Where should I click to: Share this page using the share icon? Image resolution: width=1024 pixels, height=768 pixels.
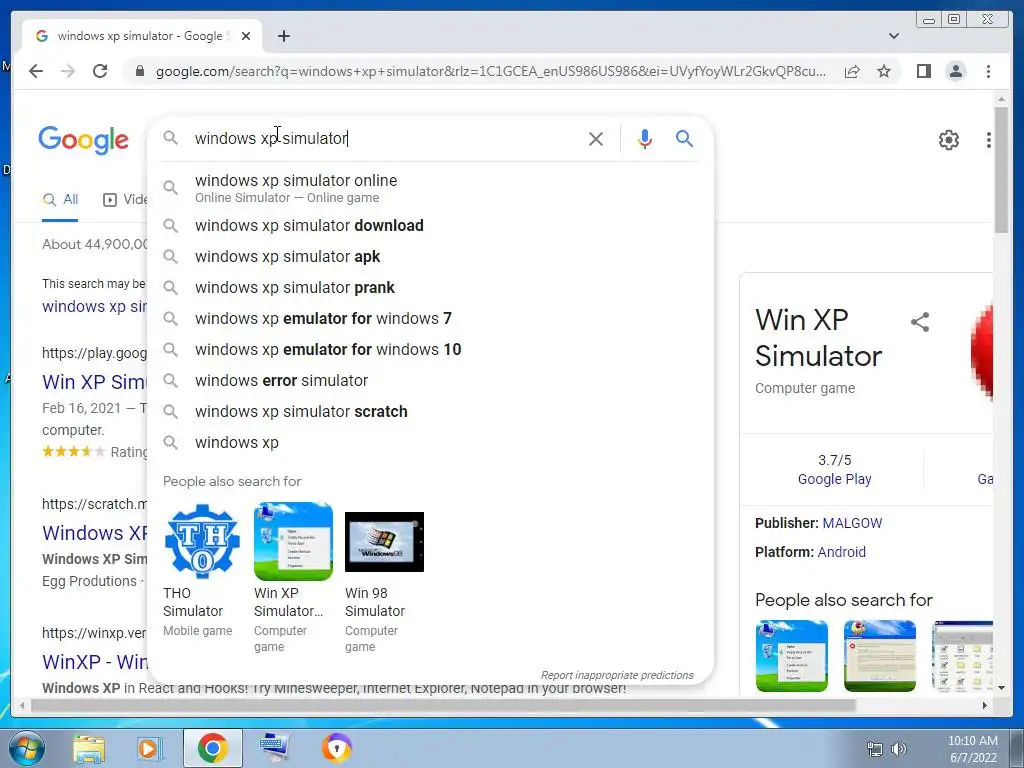click(x=852, y=71)
